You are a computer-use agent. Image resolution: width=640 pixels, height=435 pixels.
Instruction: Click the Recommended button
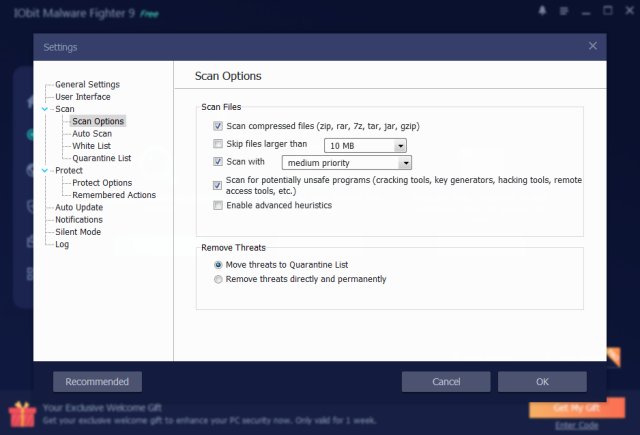tap(97, 382)
